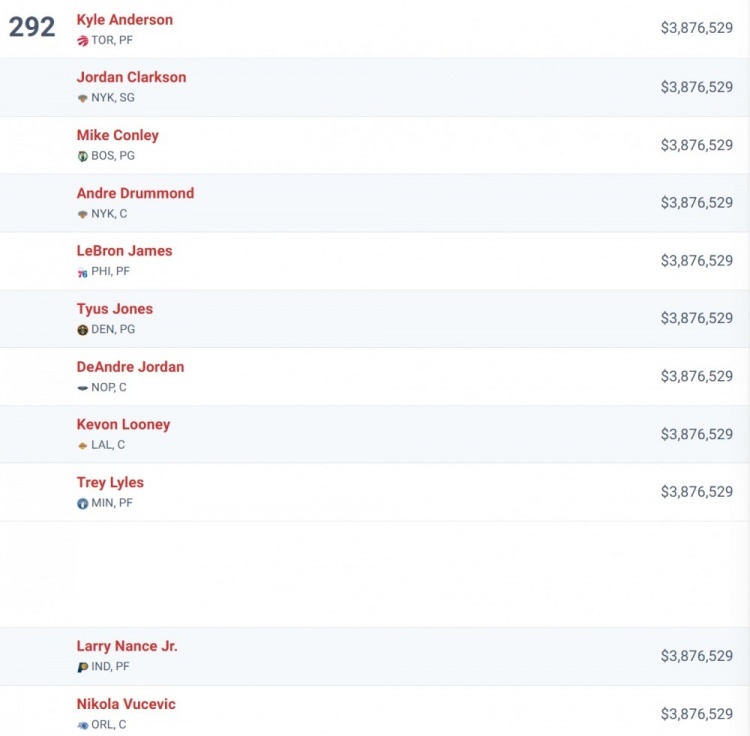750x736 pixels.
Task: Click the Toronto Raptors logo under Kyle Anderson
Action: (83, 41)
